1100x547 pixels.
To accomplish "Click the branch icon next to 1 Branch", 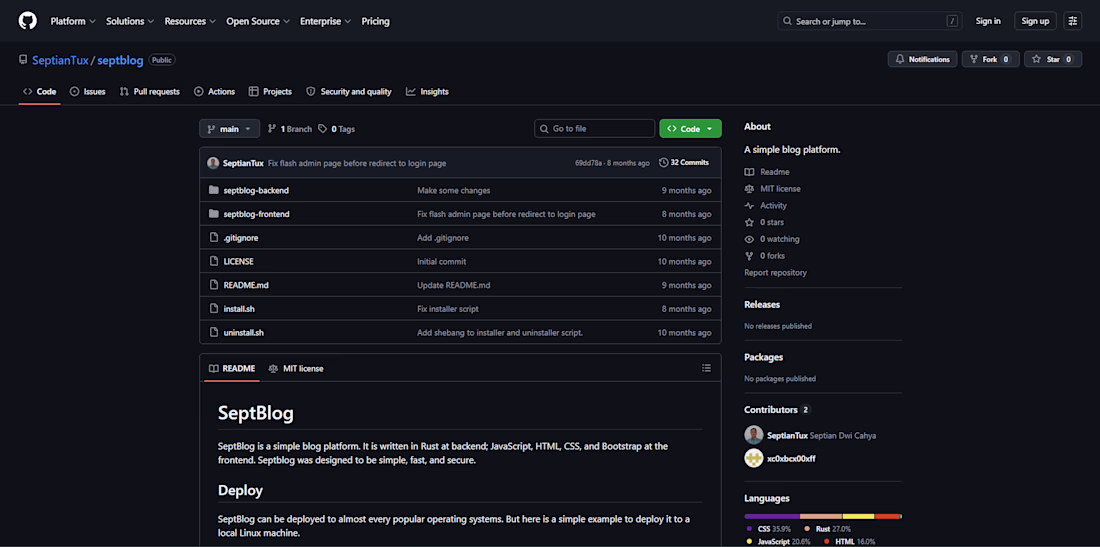I will [x=272, y=129].
